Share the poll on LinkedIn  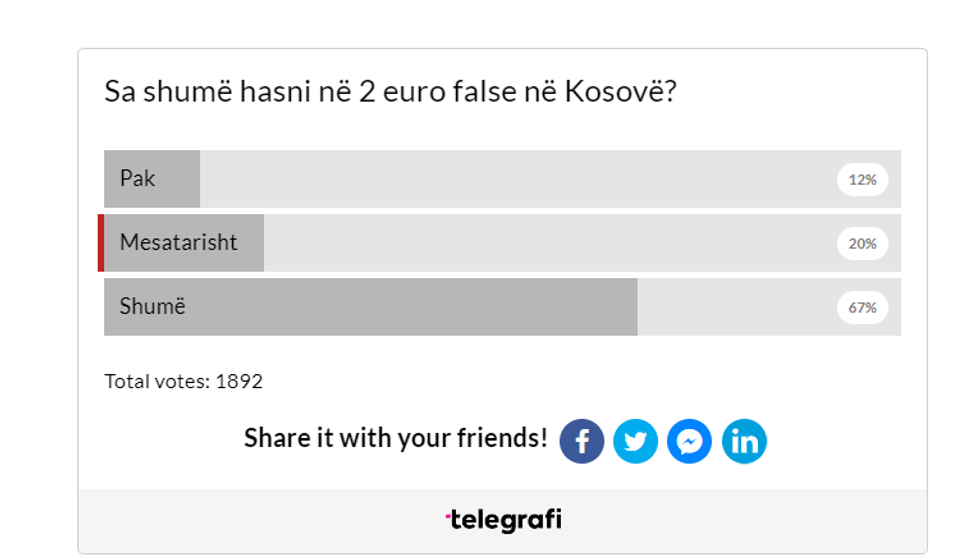pyautogui.click(x=744, y=441)
